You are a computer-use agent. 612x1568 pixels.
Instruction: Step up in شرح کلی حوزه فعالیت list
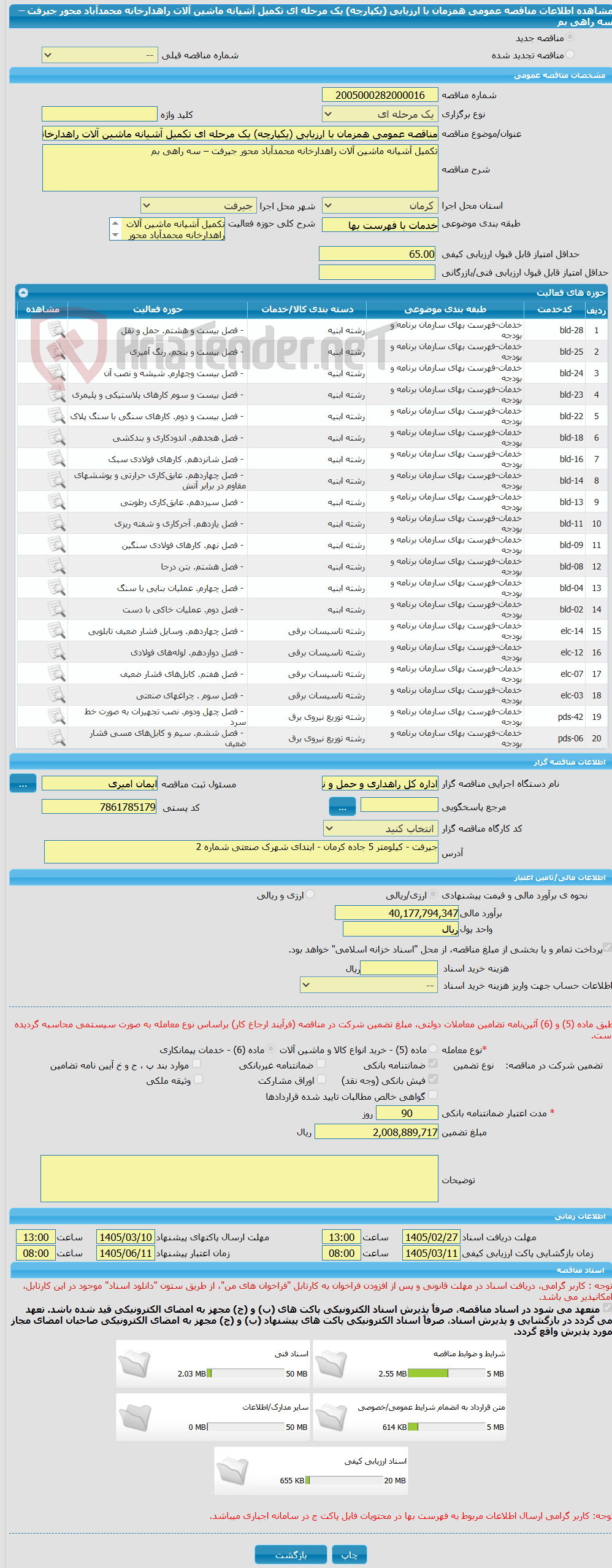(115, 223)
